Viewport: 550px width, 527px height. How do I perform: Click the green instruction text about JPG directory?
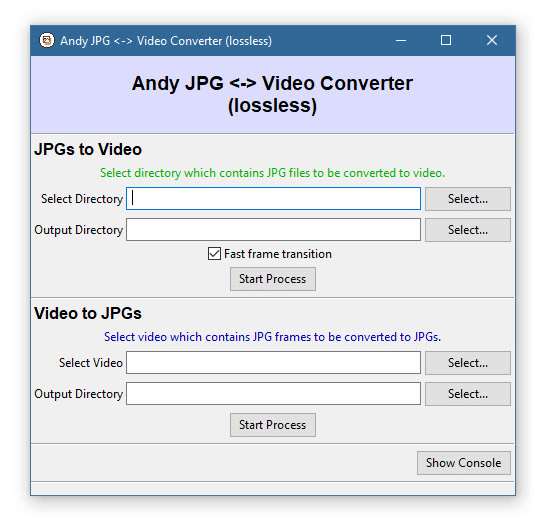pyautogui.click(x=273, y=173)
